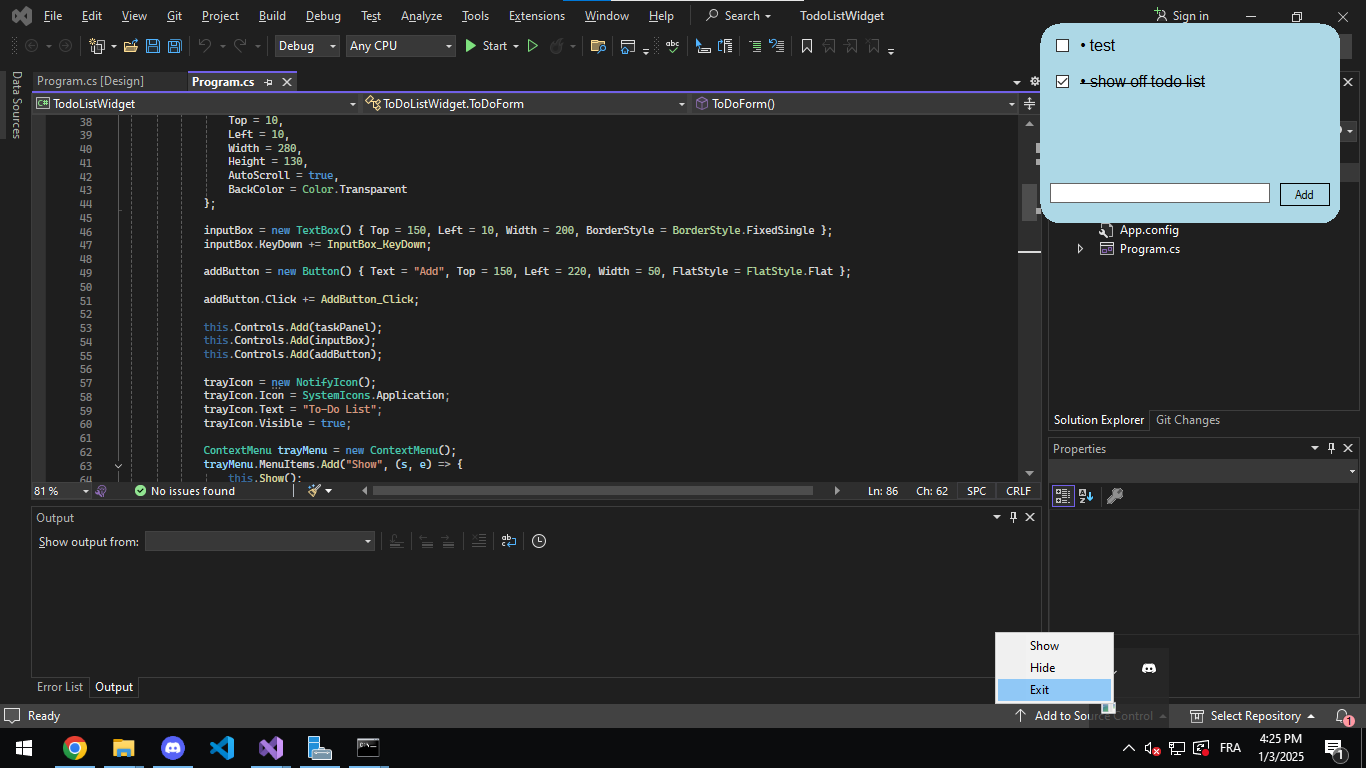Open Property Pages wrench icon

point(1115,496)
